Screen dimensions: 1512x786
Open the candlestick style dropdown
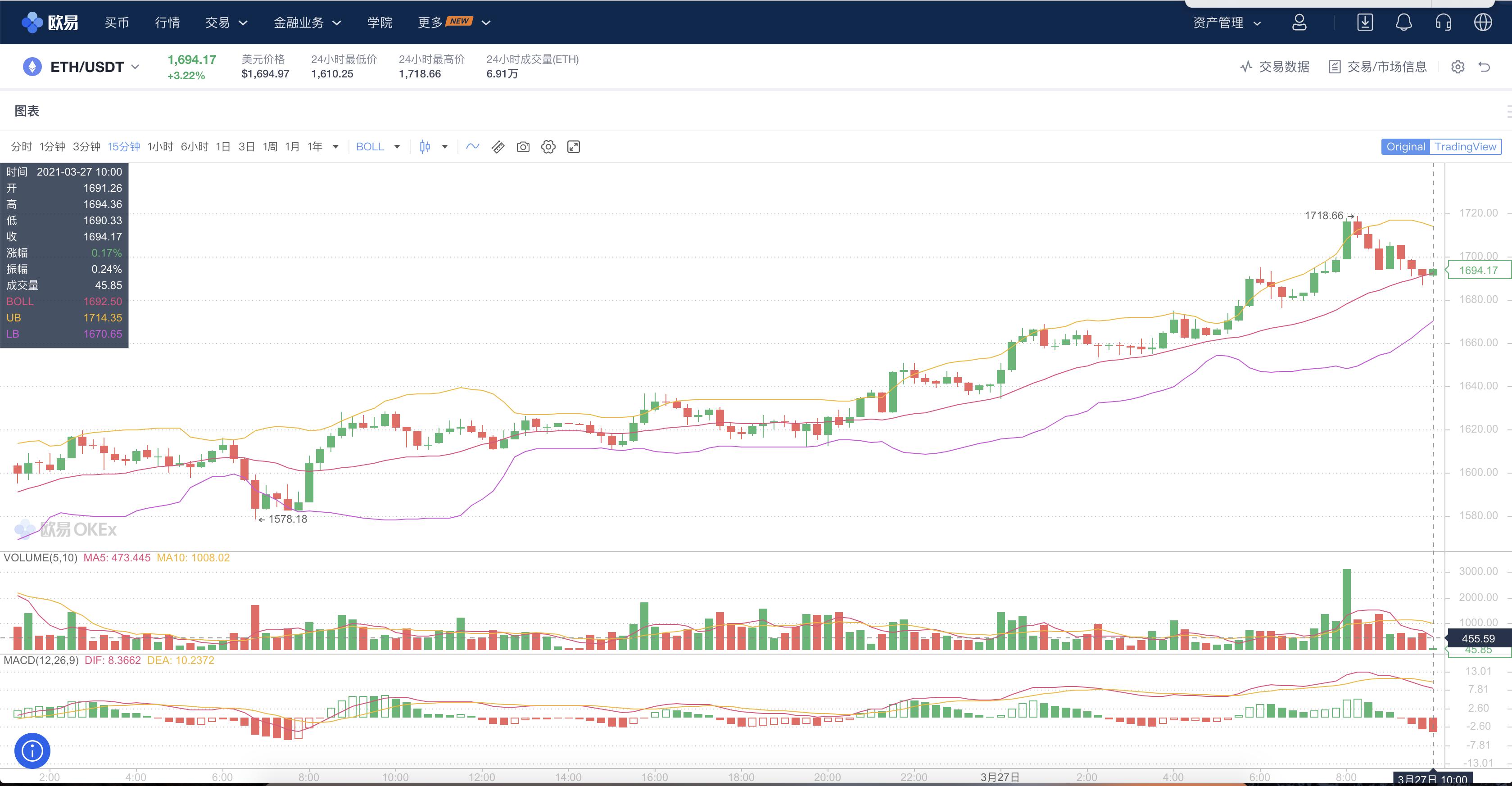[x=433, y=147]
